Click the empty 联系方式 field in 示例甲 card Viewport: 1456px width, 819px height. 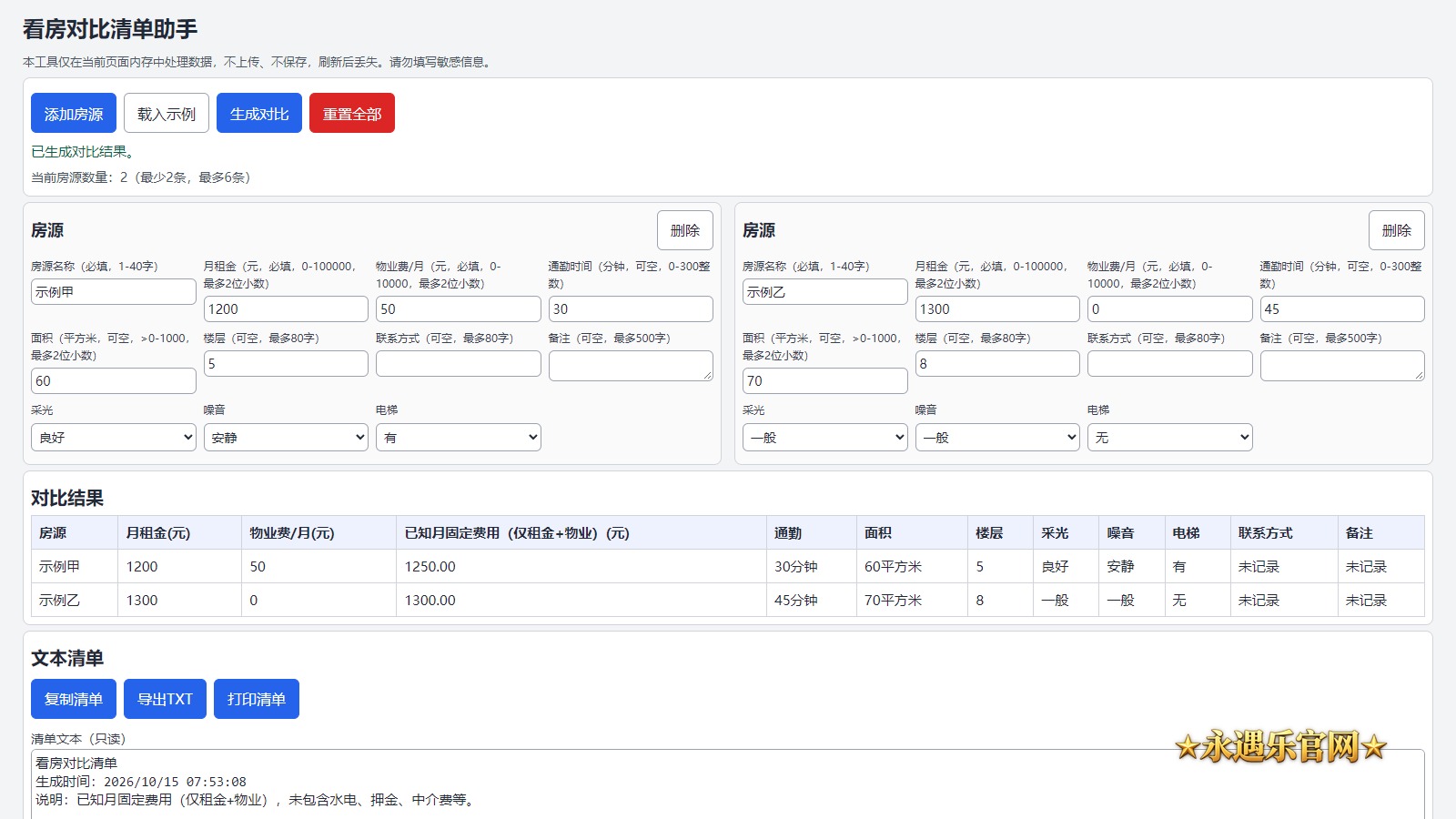pos(459,364)
